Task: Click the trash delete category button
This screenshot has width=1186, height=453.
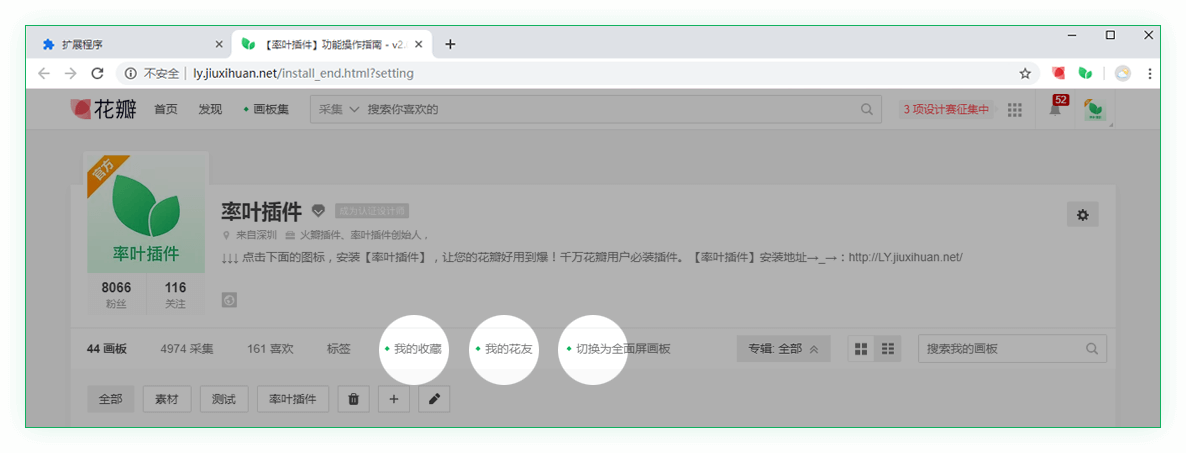Action: tap(353, 399)
